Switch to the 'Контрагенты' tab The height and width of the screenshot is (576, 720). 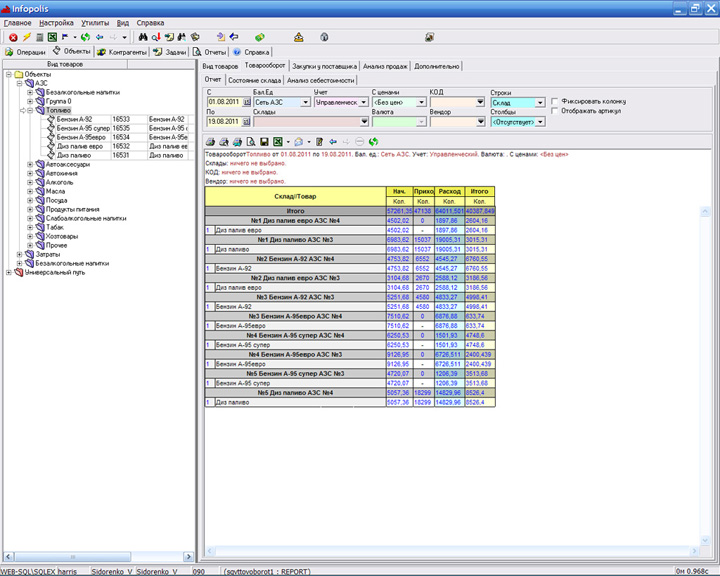tap(122, 52)
